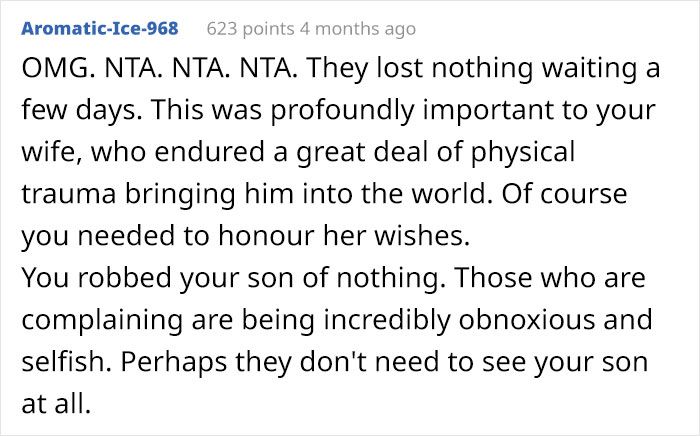
Task: Click the 4 months ago timestamp
Action: tap(358, 29)
